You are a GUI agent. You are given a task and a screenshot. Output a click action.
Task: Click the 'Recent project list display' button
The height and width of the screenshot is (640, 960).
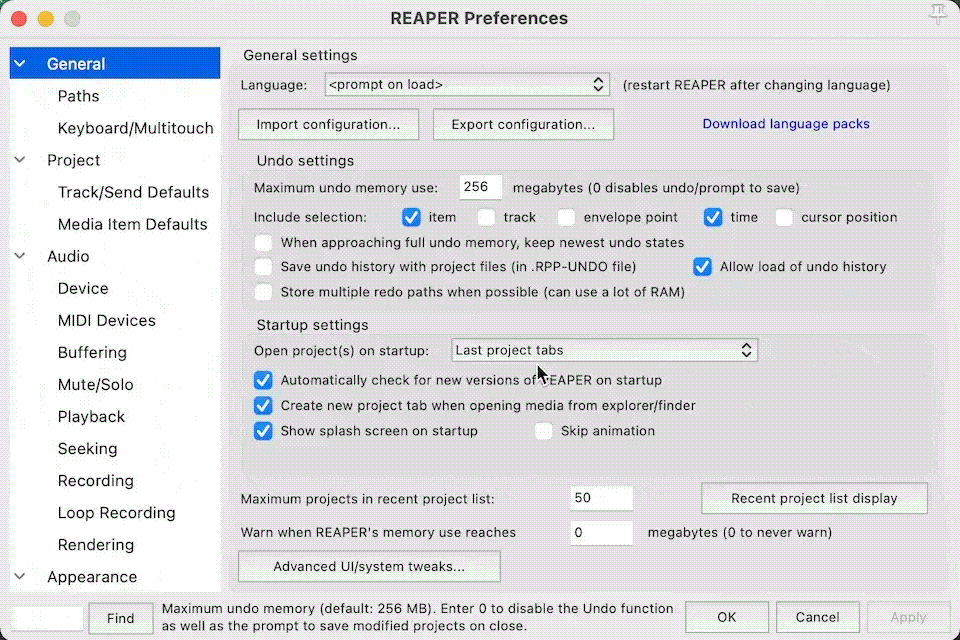(814, 498)
